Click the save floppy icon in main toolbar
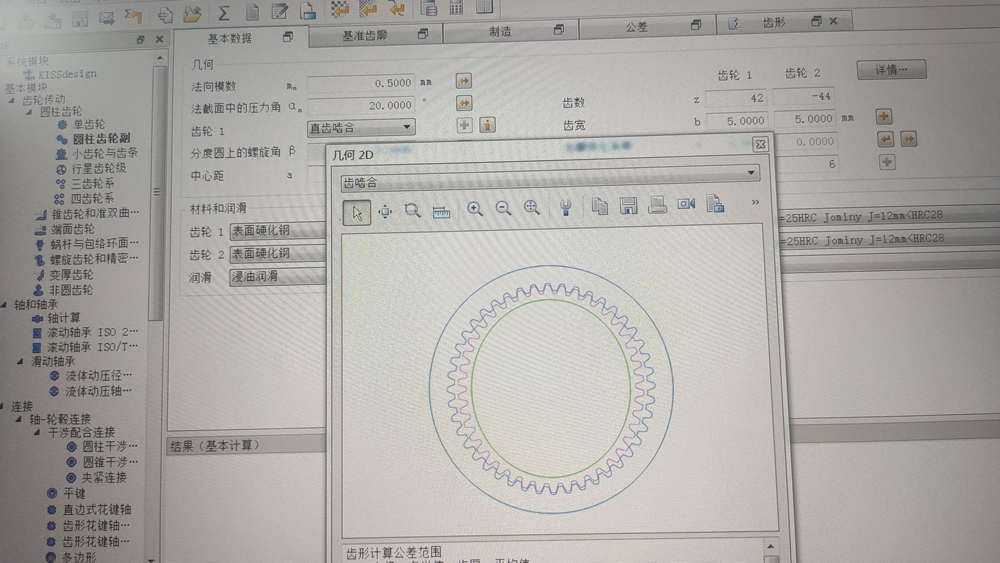Screen dimensions: 1000x563 (x=80, y=20)
